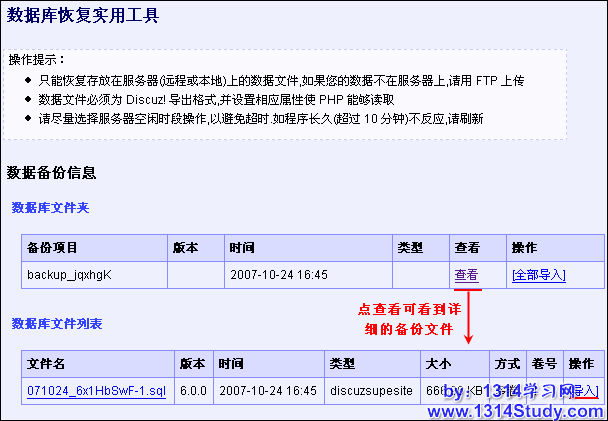Click the 方式 column header
This screenshot has height=421, width=608.
coord(506,363)
